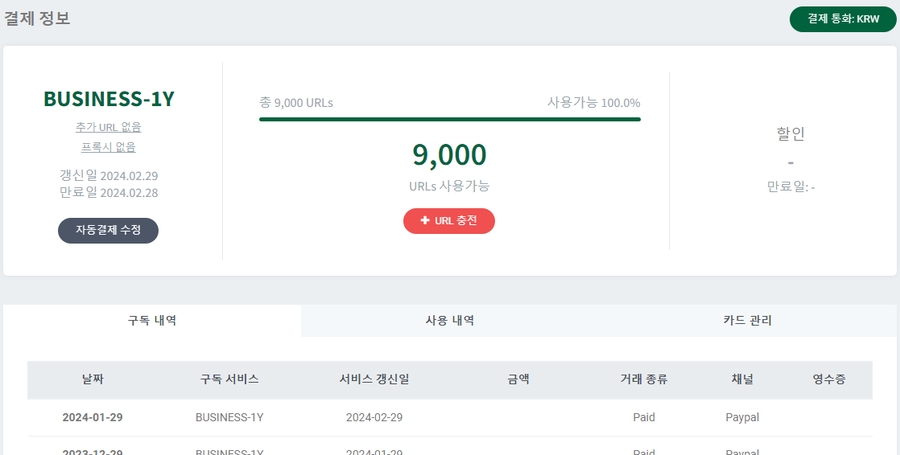The width and height of the screenshot is (900, 455).
Task: Switch to the 사용 내역 tab
Action: (x=450, y=321)
